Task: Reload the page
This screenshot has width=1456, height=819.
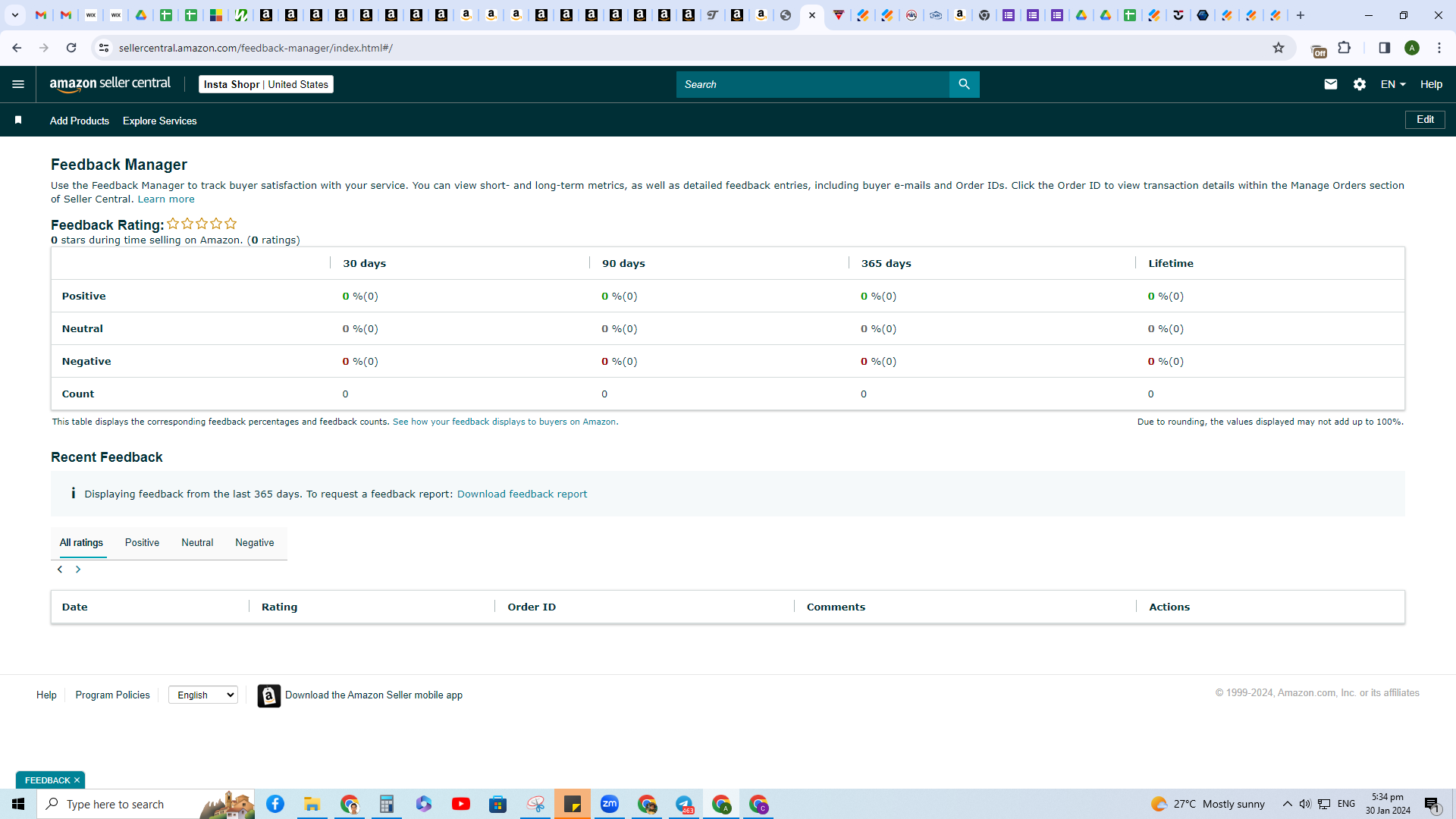Action: tap(71, 48)
